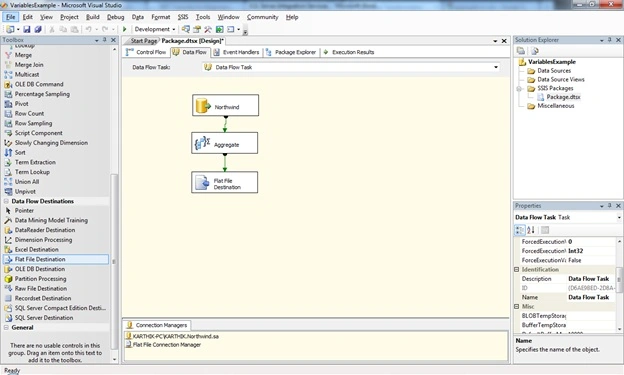This screenshot has height=375, width=624.
Task: Collapse the Misc property category
Action: [x=517, y=307]
